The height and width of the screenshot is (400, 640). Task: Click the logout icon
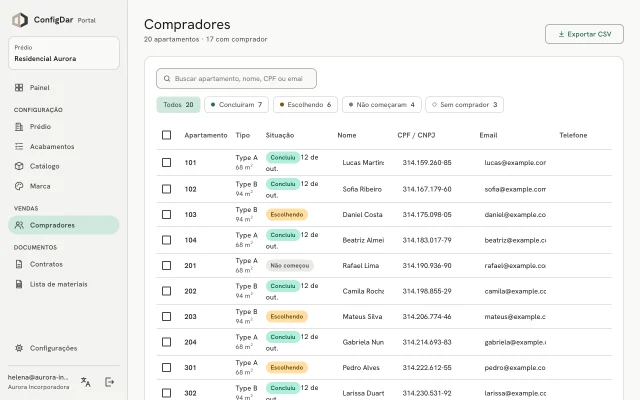pos(109,382)
